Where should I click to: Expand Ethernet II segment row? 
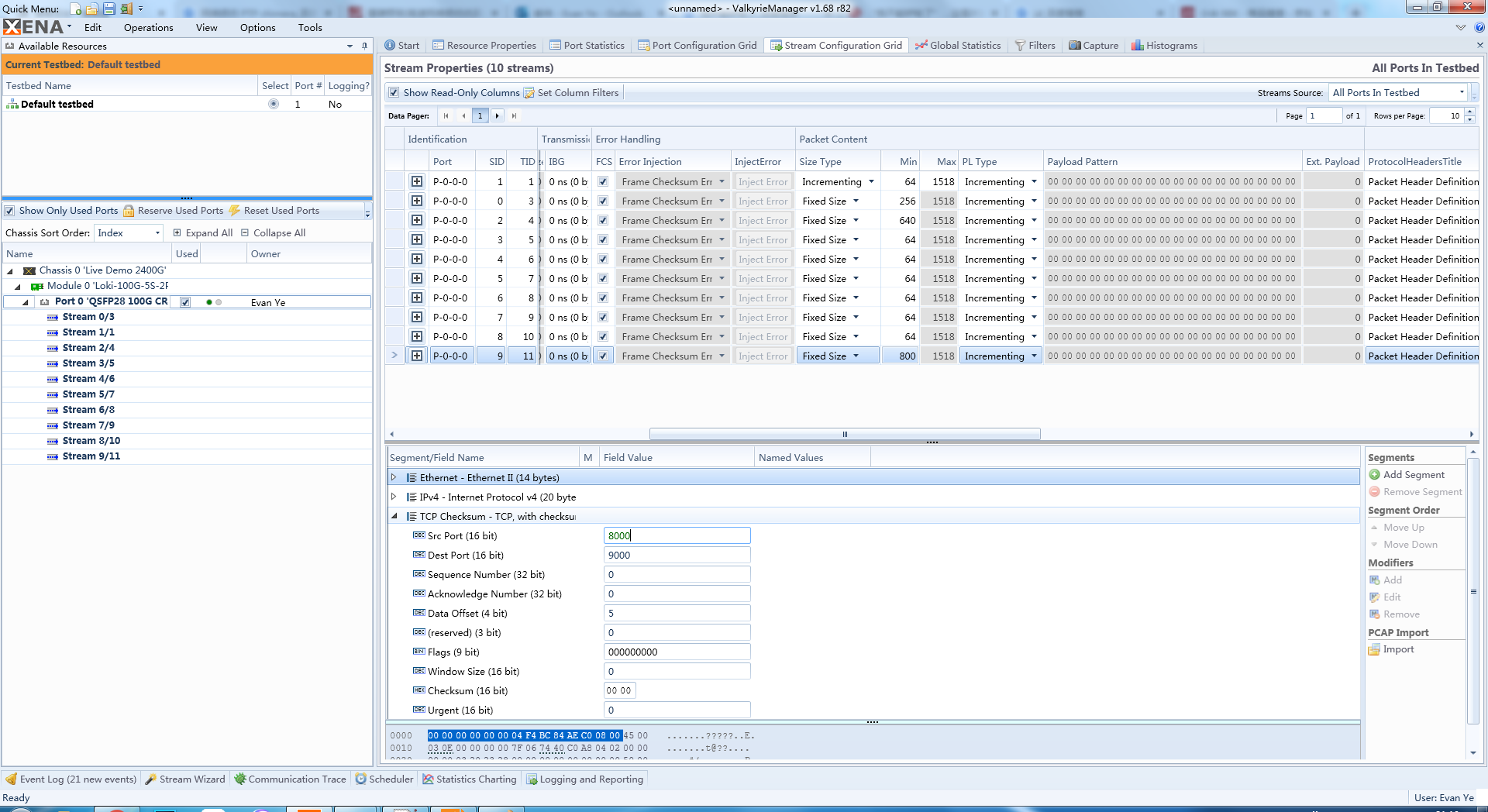tap(394, 477)
